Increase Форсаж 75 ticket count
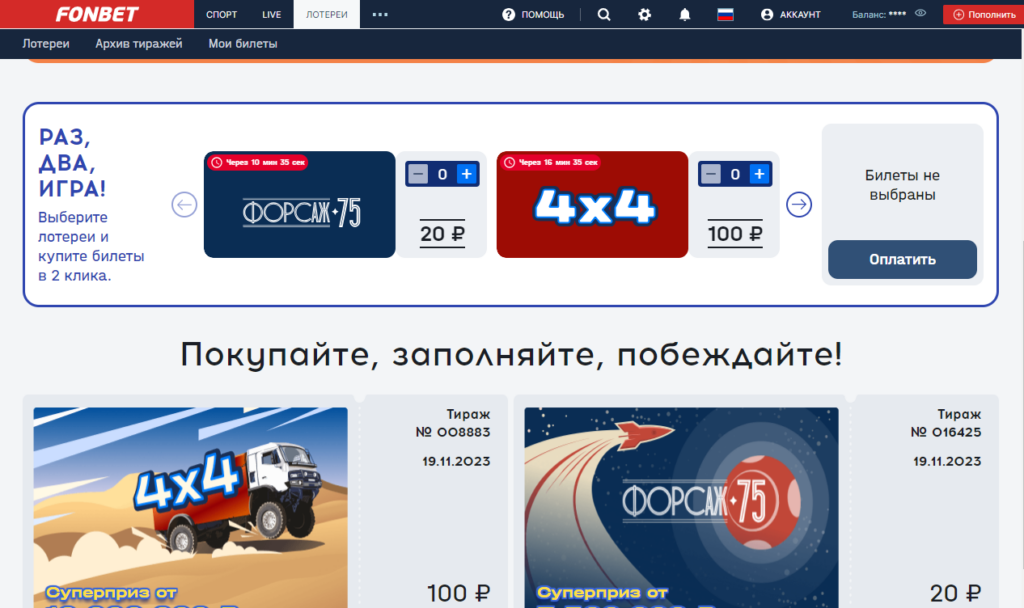This screenshot has height=608, width=1024. pos(466,174)
